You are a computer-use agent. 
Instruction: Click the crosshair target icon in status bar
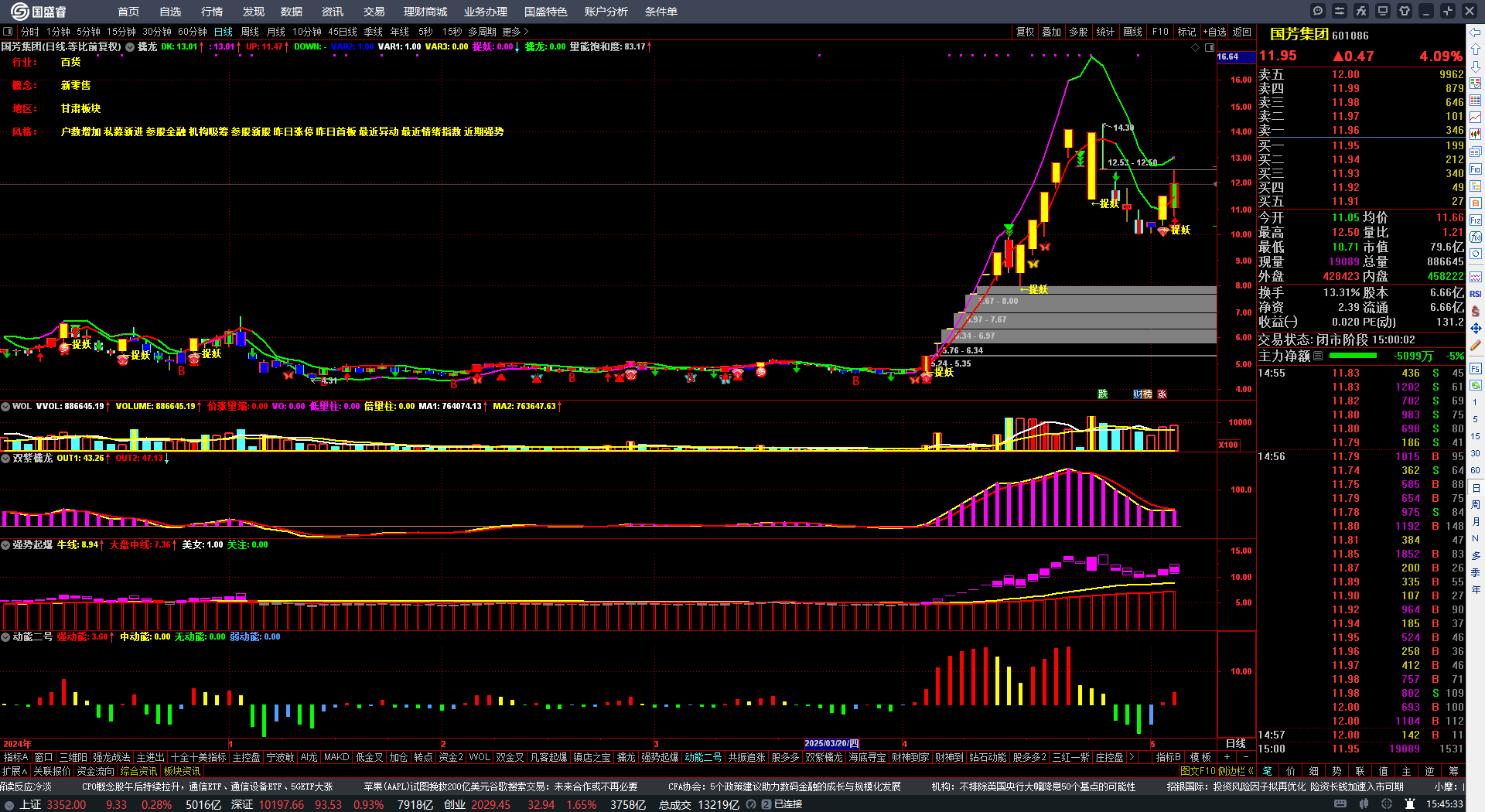pos(1388,804)
